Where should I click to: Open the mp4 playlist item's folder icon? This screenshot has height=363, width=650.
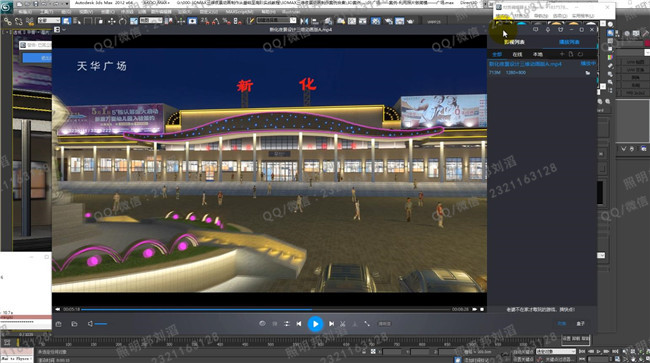[x=587, y=73]
